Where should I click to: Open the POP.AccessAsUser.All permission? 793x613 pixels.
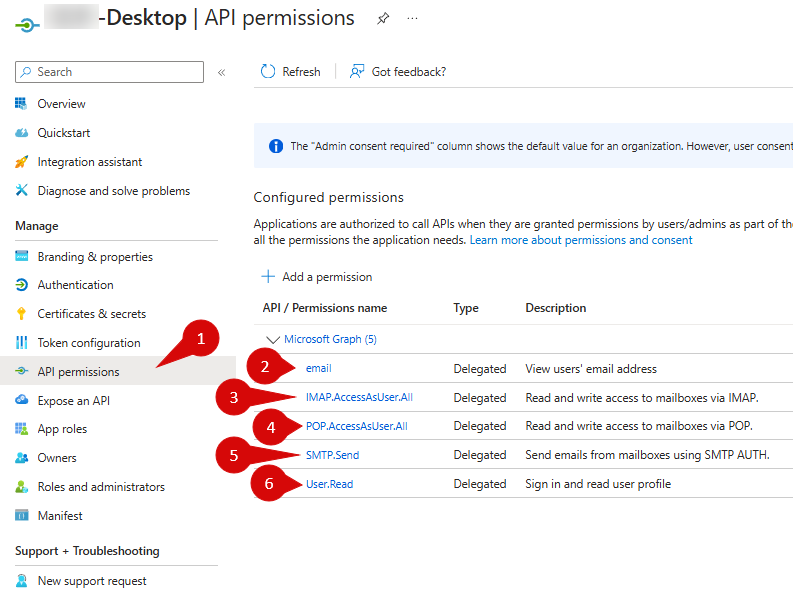[x=357, y=426]
